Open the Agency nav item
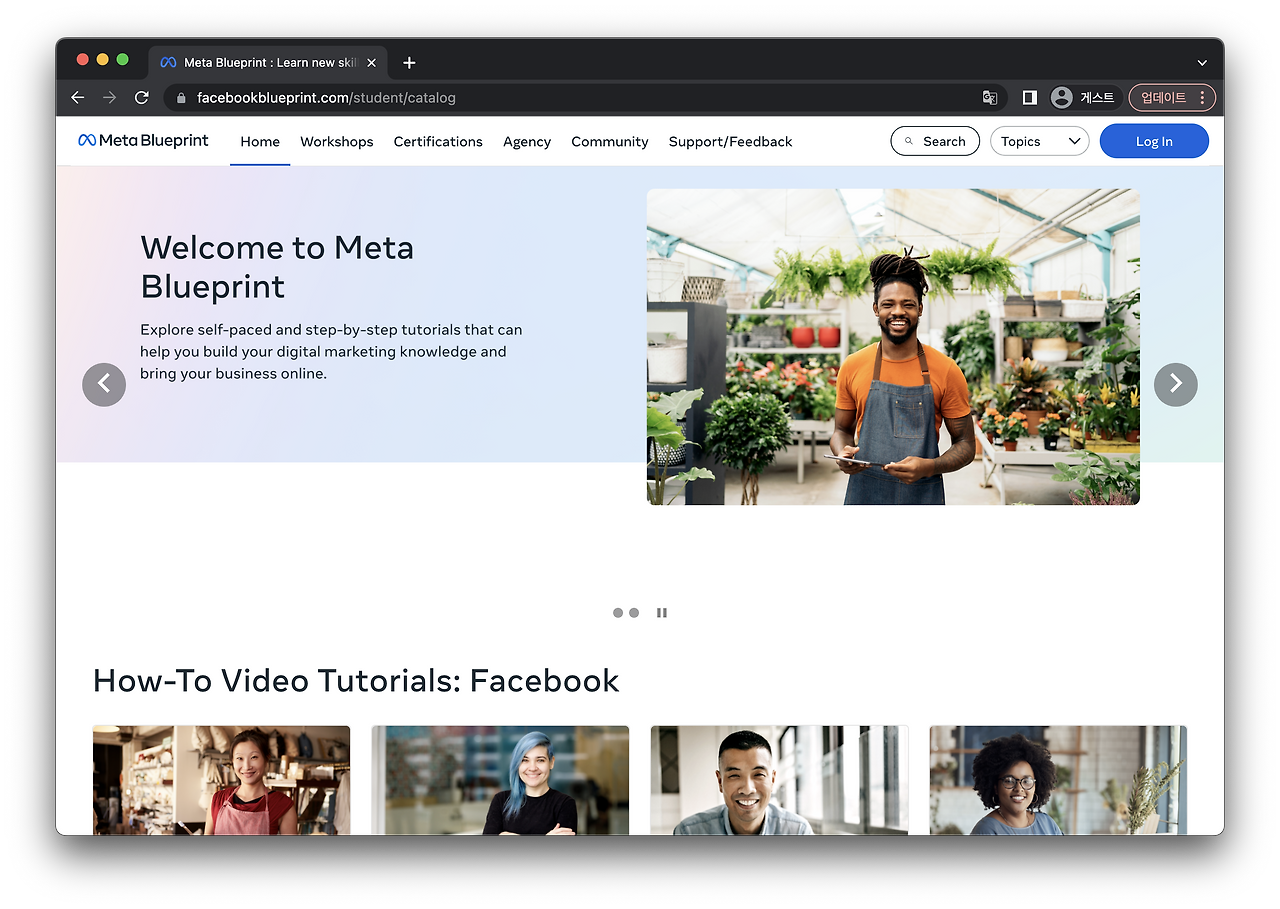 pyautogui.click(x=527, y=142)
